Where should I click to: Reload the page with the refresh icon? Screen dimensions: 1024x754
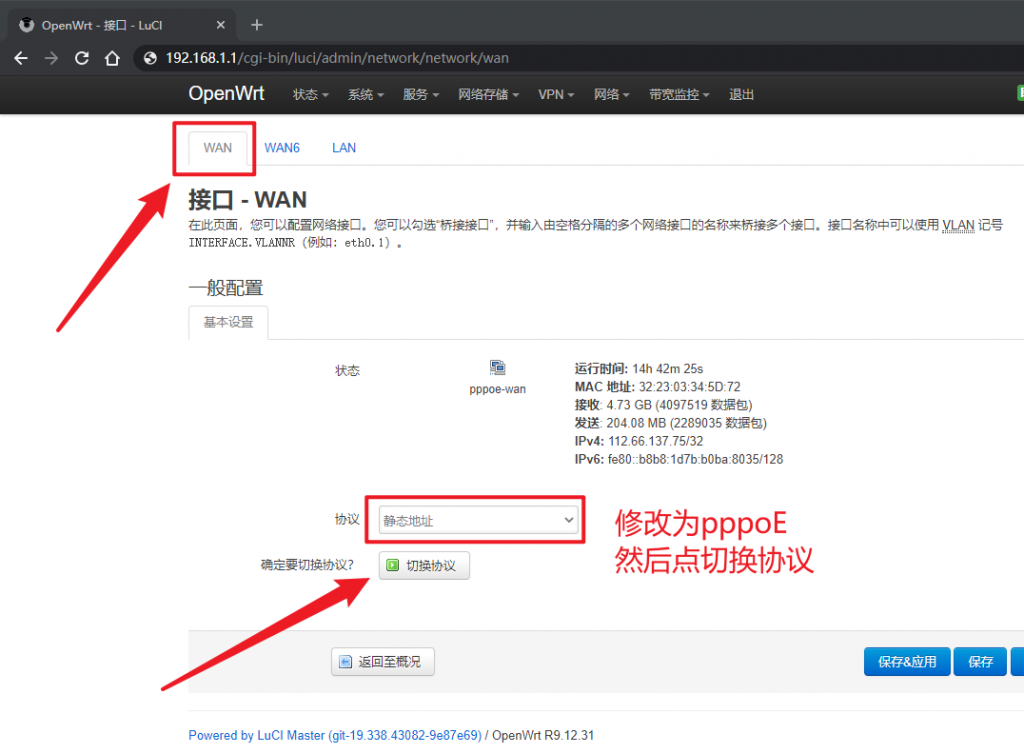pos(82,58)
